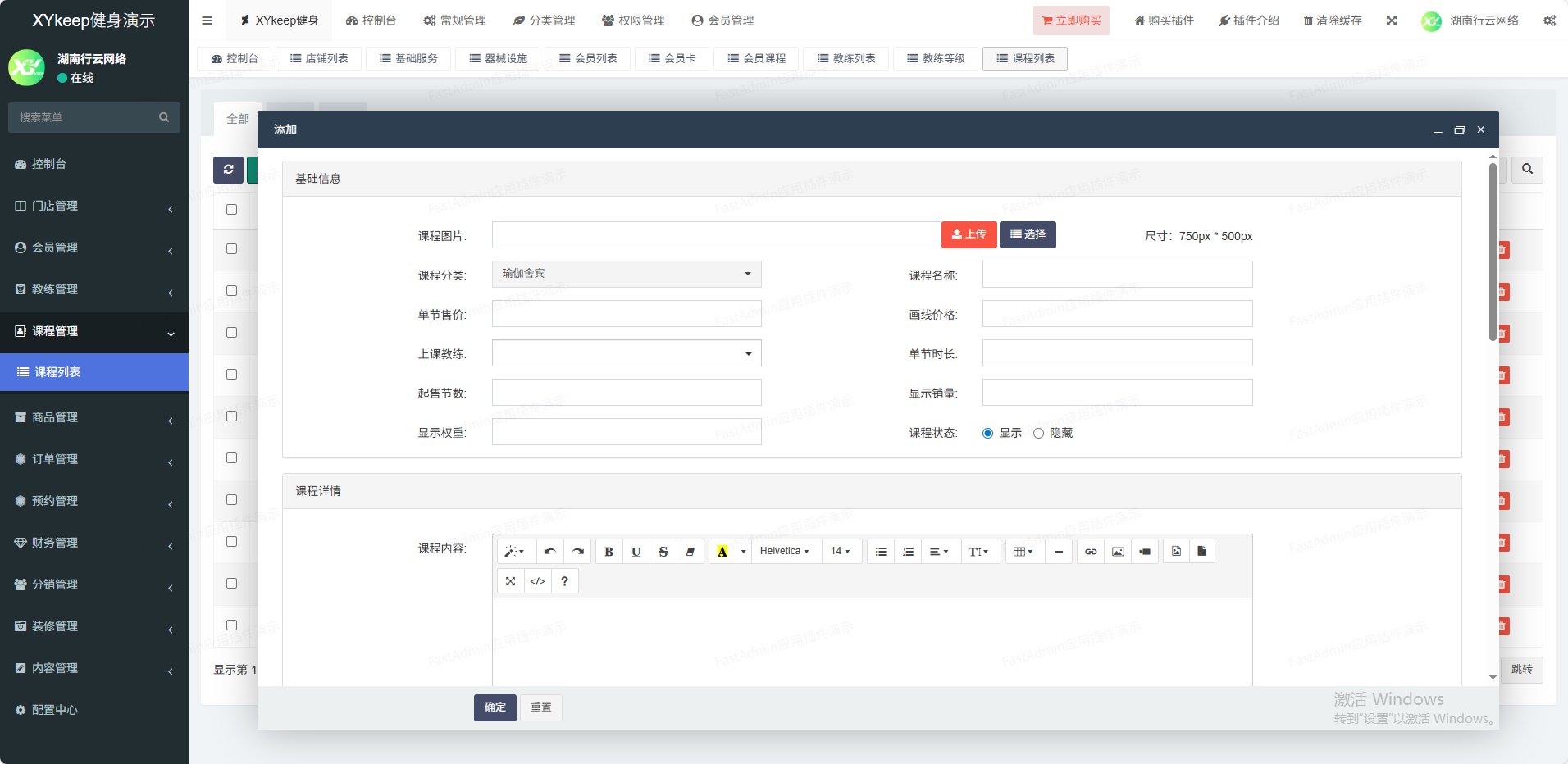Viewport: 1568px width, 764px height.
Task: Click the insert picture icon in editor
Action: pyautogui.click(x=1117, y=552)
